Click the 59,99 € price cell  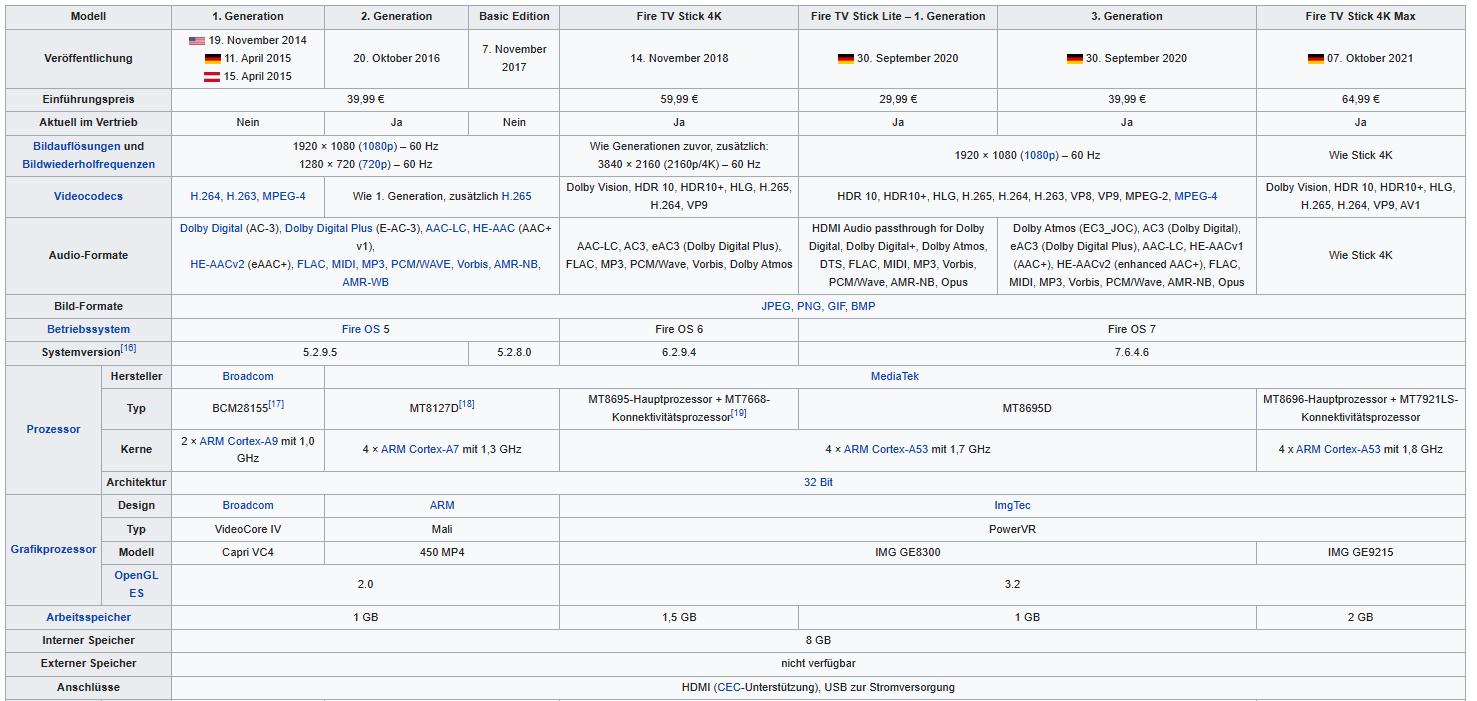tap(679, 99)
